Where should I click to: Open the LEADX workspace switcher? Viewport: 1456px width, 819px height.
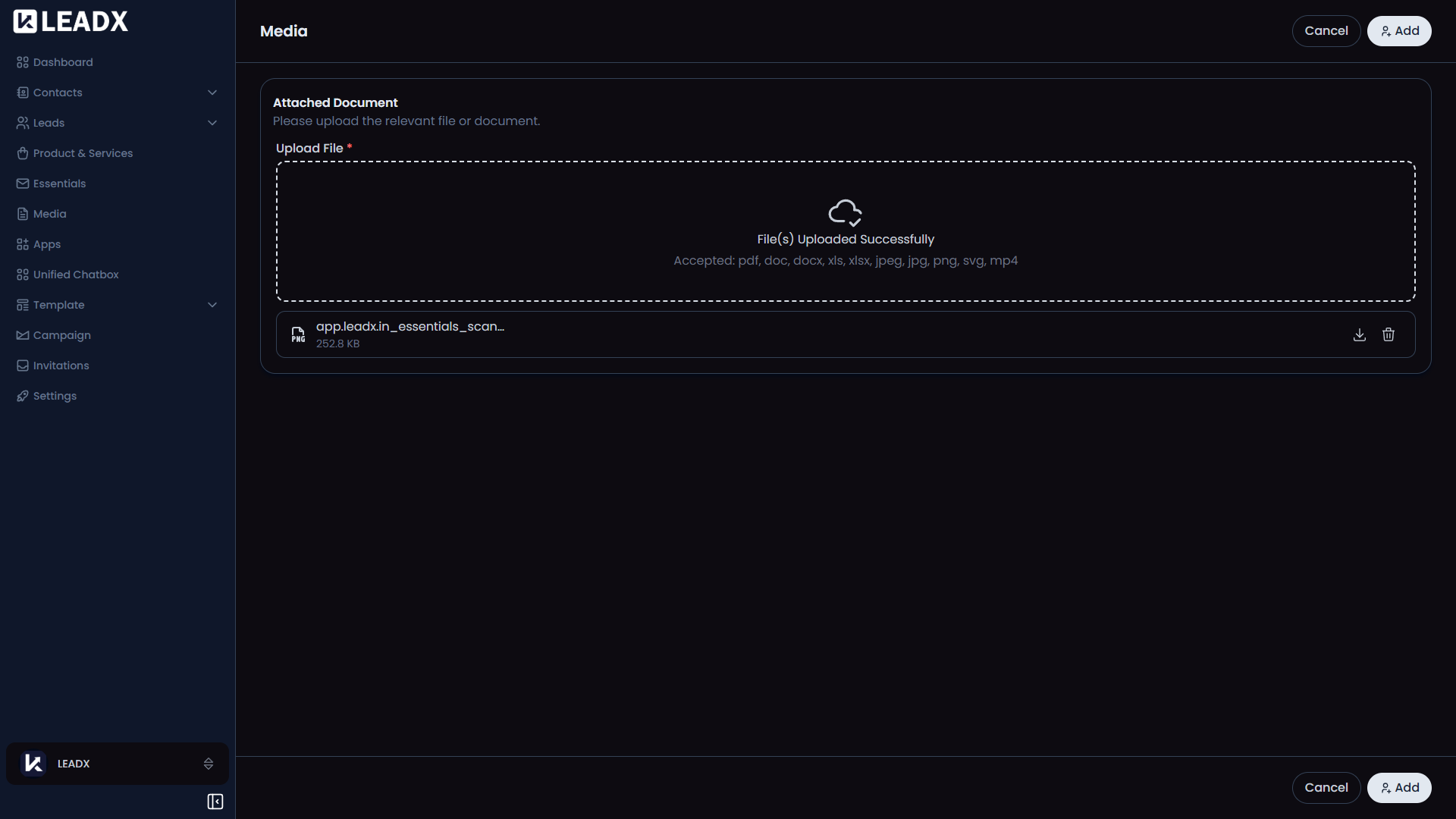point(117,764)
